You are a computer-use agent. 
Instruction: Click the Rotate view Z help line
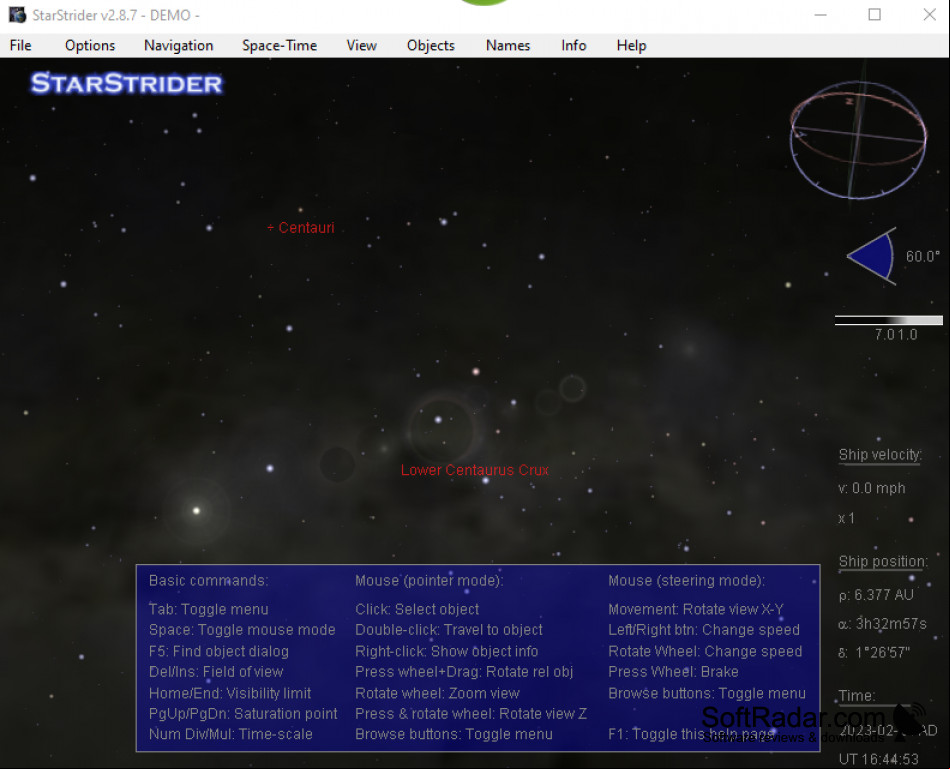click(471, 714)
